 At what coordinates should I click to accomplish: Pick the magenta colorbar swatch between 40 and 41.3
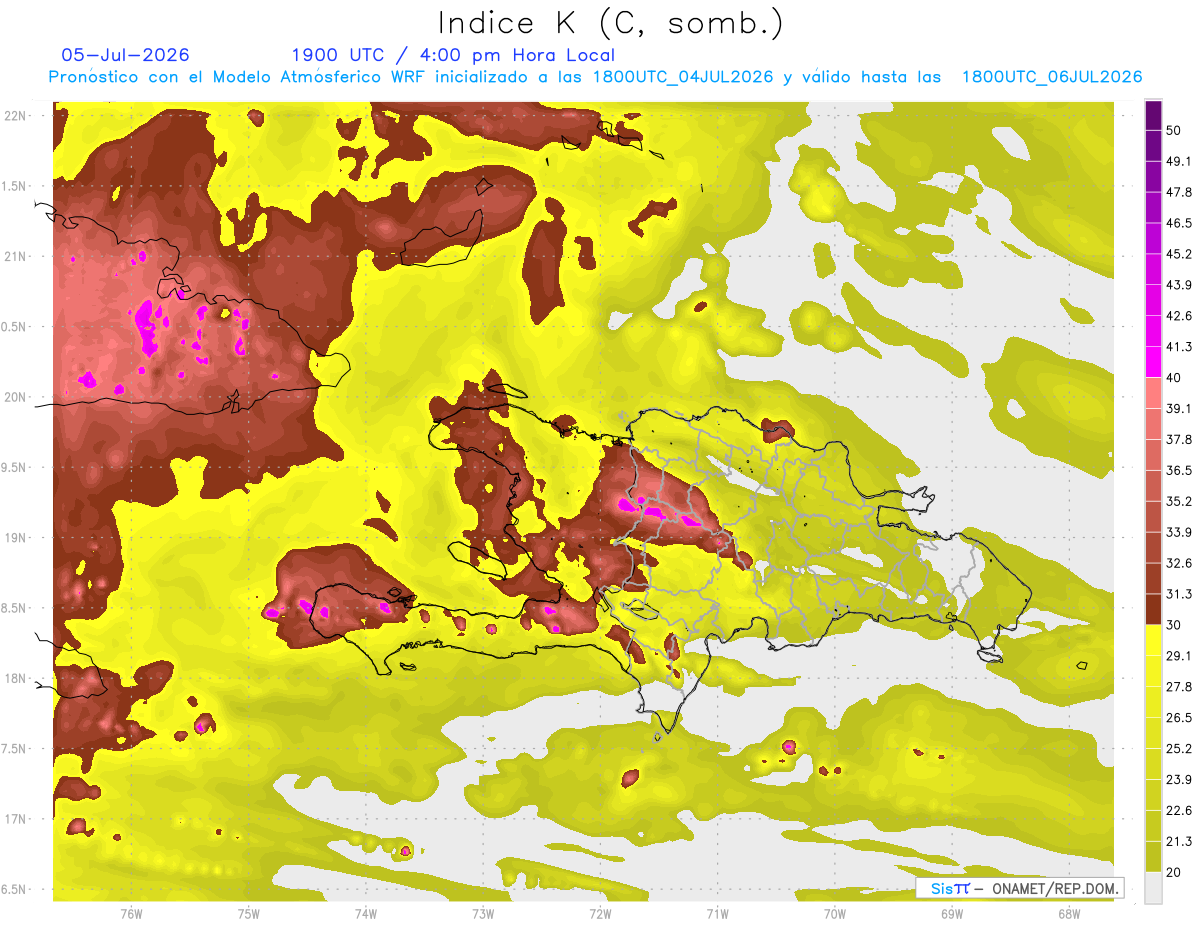(1153, 362)
